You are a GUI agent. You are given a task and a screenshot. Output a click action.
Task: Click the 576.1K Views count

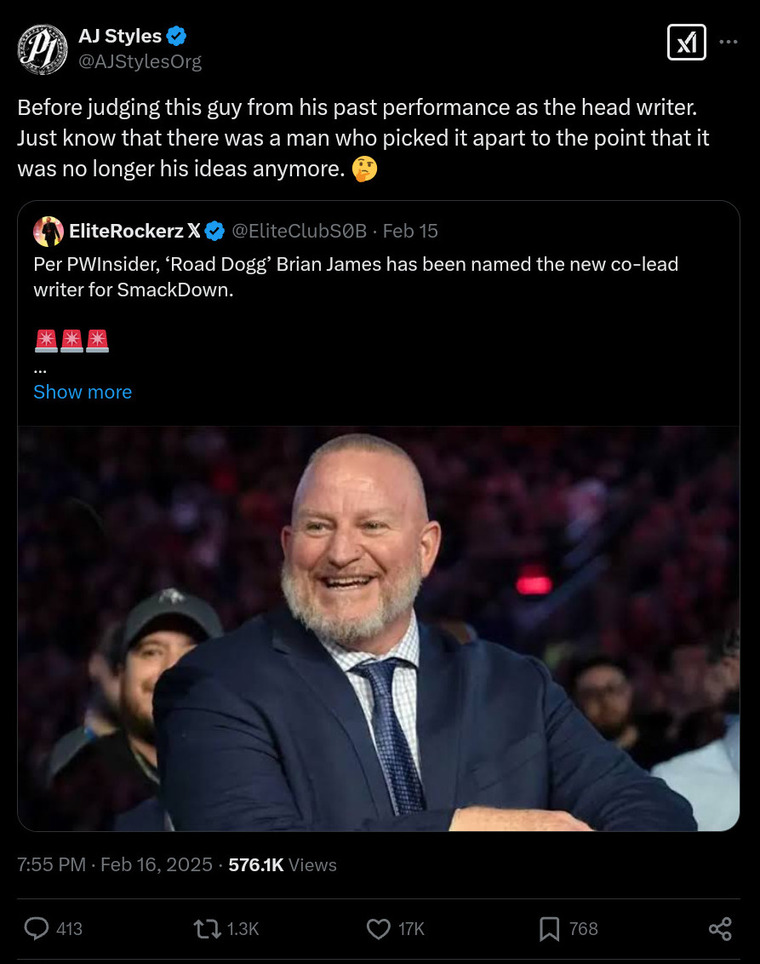282,865
